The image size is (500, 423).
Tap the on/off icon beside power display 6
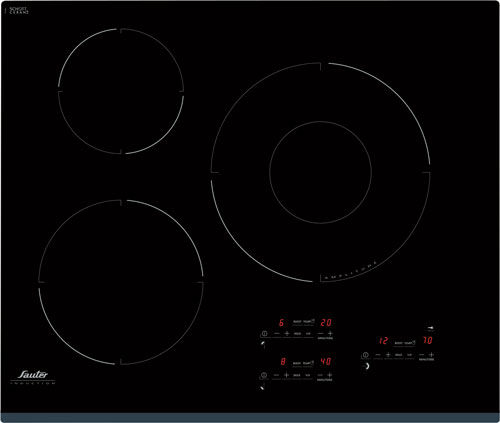point(265,333)
